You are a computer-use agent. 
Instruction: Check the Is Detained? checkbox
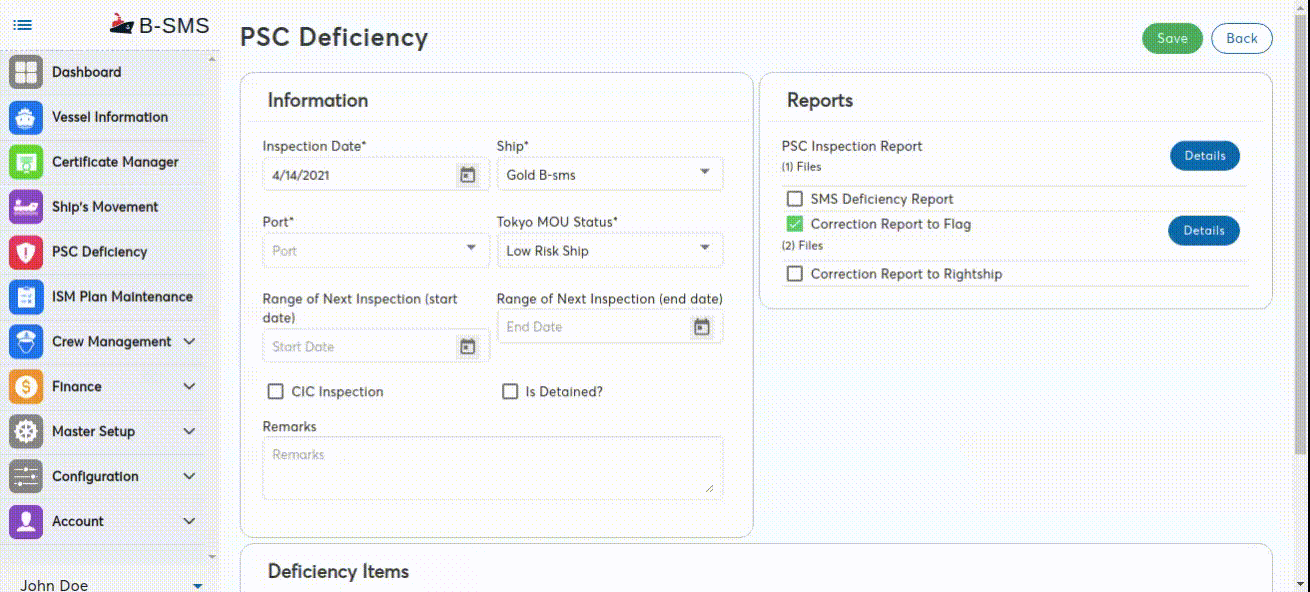pyautogui.click(x=510, y=392)
